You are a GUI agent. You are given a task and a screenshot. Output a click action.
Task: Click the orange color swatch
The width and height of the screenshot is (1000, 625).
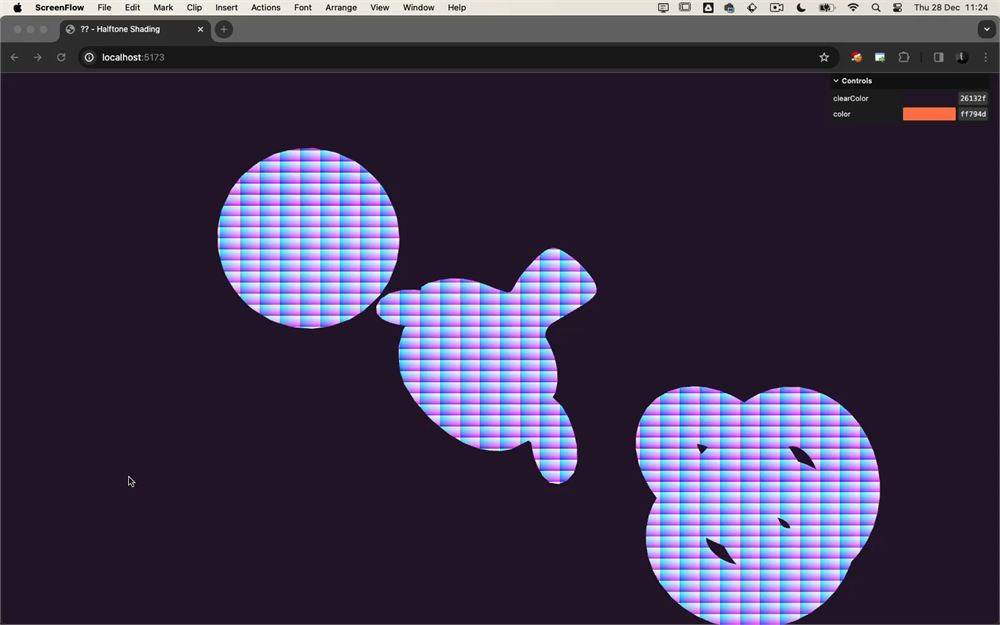point(929,114)
